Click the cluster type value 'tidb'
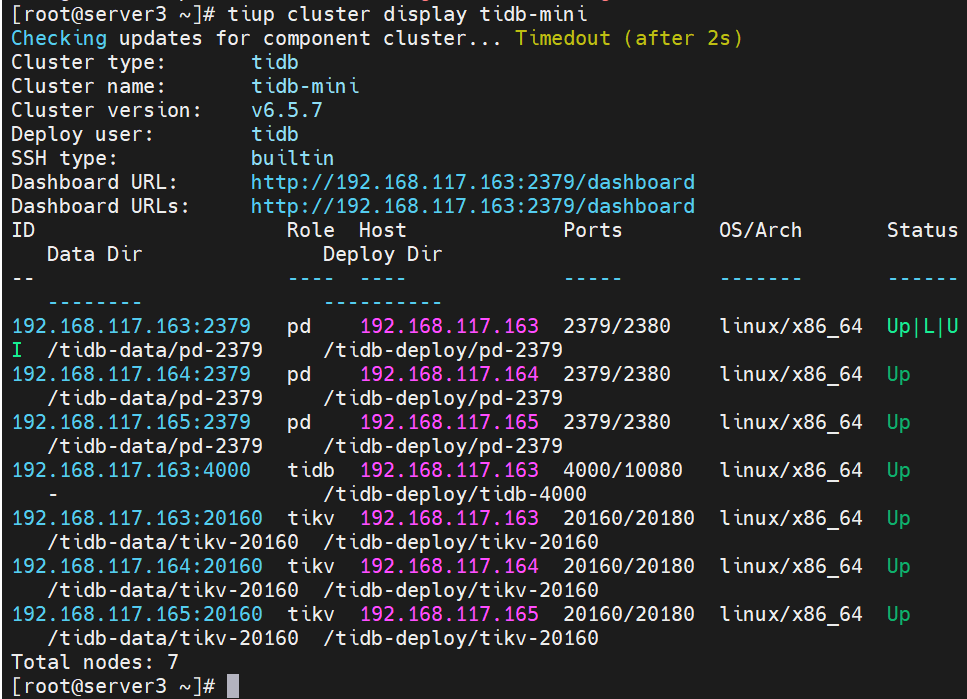The width and height of the screenshot is (967, 699). [x=275, y=62]
